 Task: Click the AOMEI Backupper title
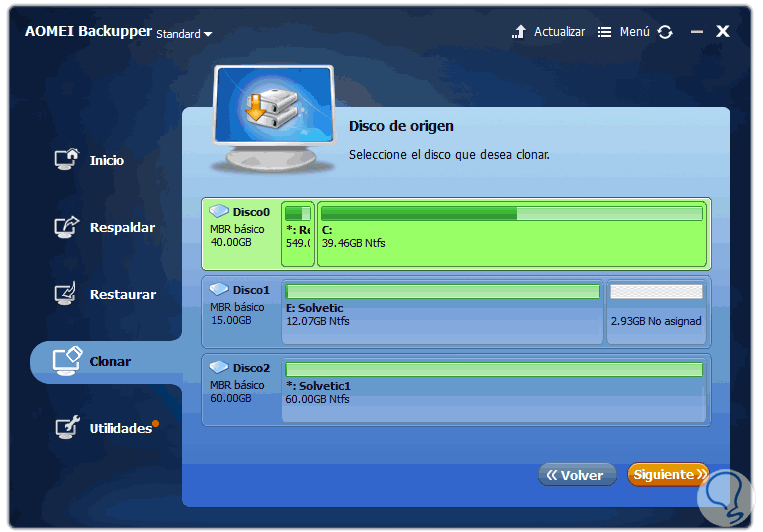pyautogui.click(x=89, y=31)
